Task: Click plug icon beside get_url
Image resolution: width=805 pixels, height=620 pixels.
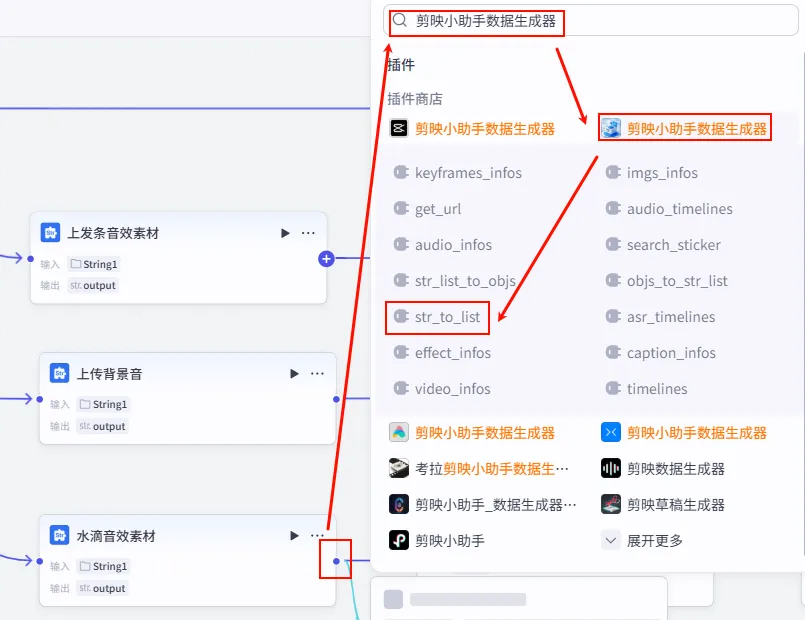Action: point(400,208)
